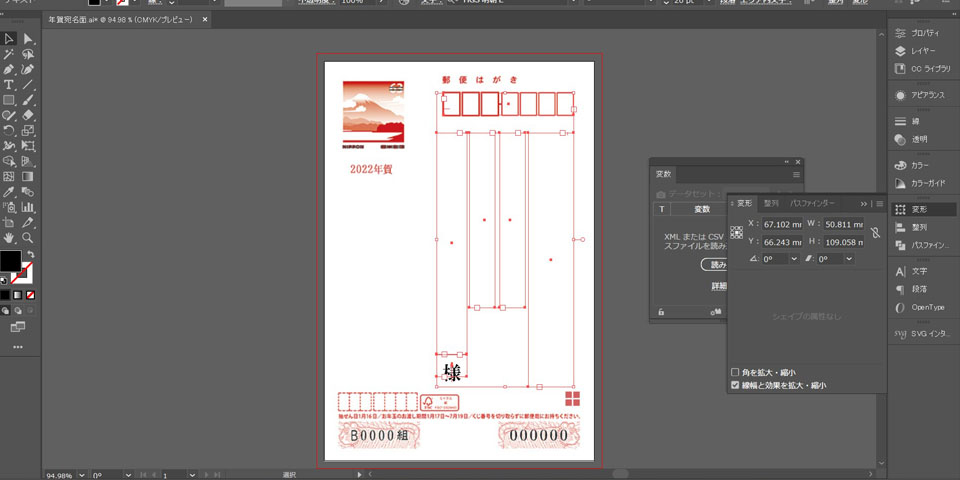Select the Zoom magnifier tool
Image resolution: width=960 pixels, height=480 pixels.
(28, 238)
